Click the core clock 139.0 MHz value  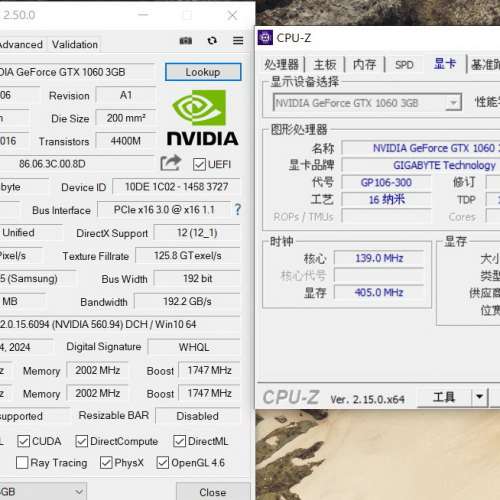tap(379, 258)
